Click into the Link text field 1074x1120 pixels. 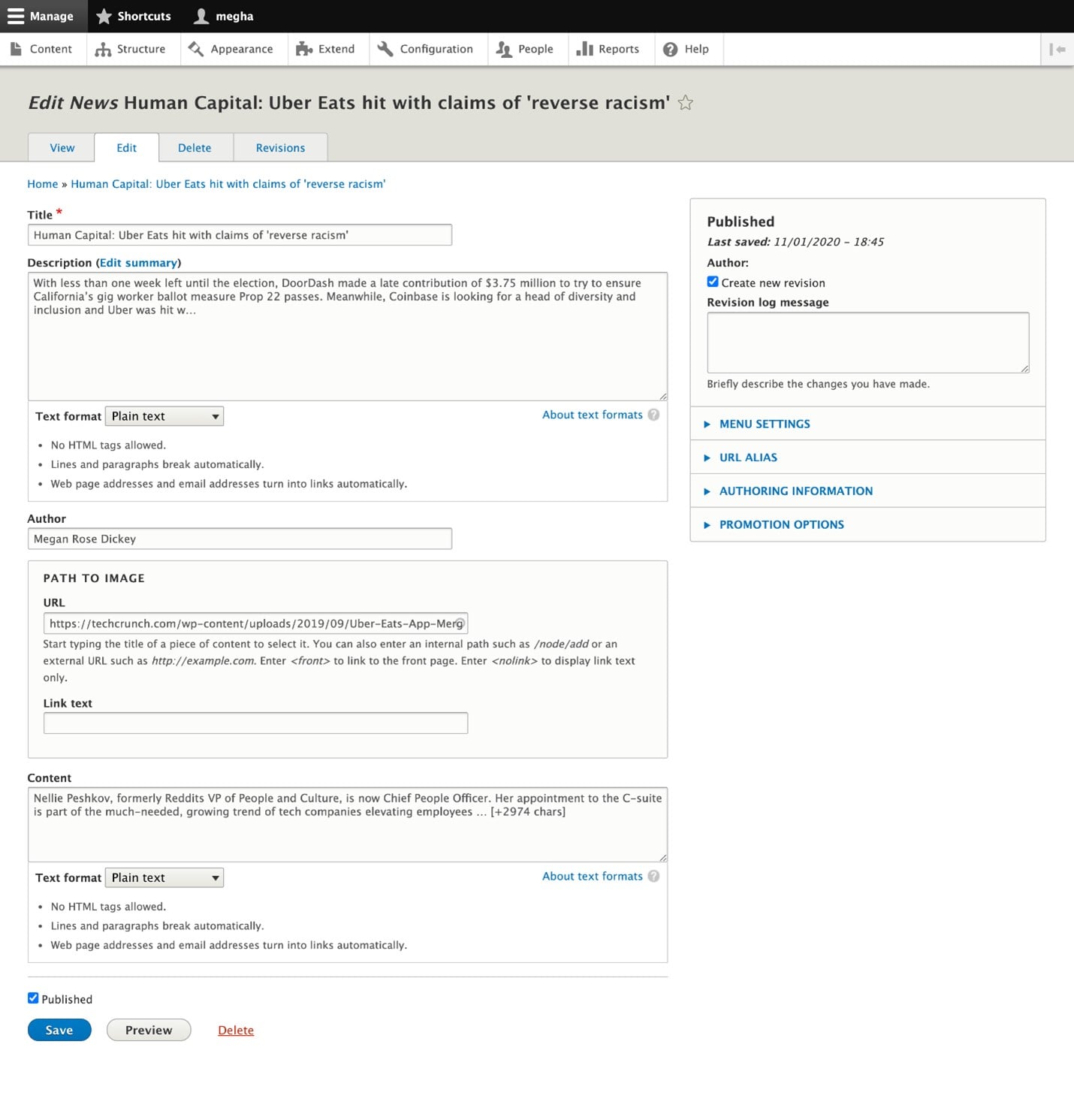coord(255,723)
